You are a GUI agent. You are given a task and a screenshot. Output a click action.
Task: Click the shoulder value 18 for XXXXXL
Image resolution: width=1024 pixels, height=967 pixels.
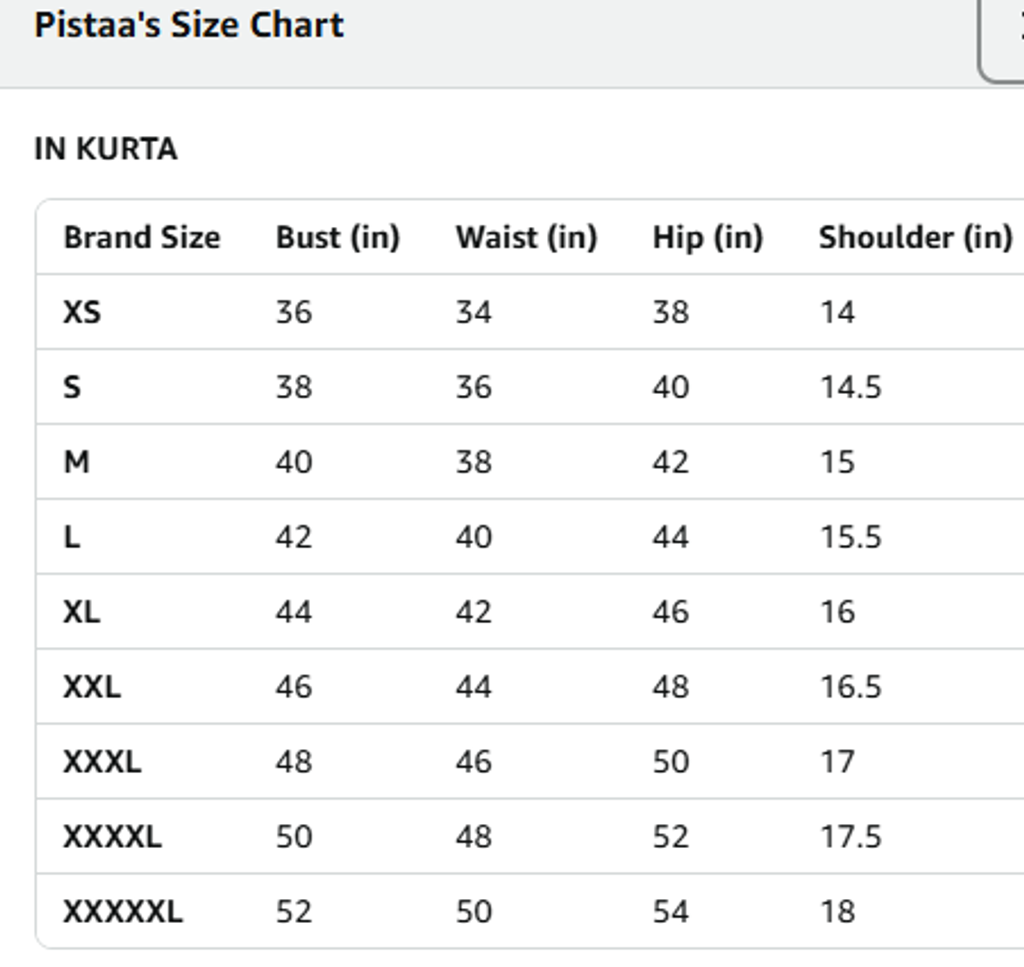(837, 912)
